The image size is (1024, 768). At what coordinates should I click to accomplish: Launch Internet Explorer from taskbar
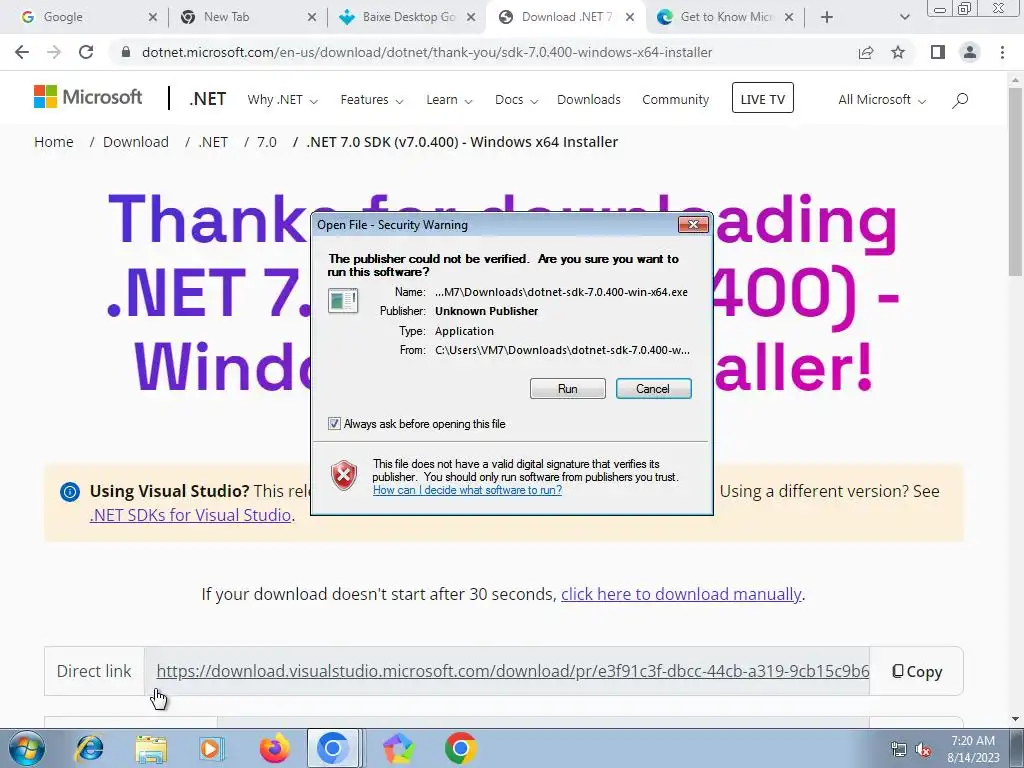pos(89,748)
